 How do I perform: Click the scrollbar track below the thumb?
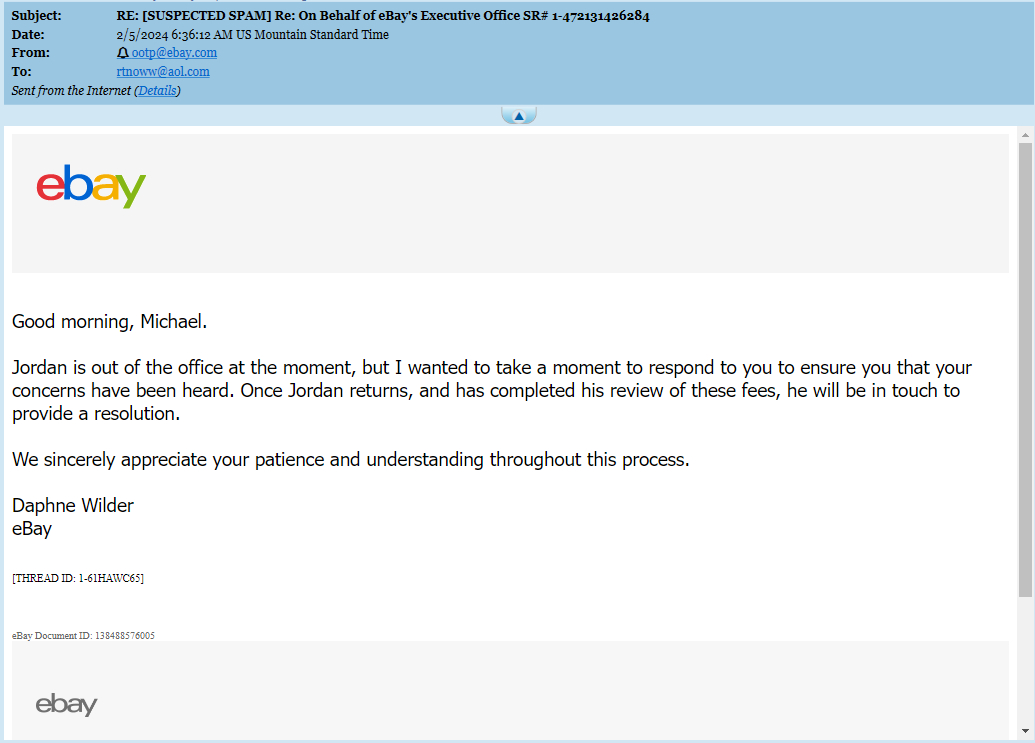(1025, 660)
